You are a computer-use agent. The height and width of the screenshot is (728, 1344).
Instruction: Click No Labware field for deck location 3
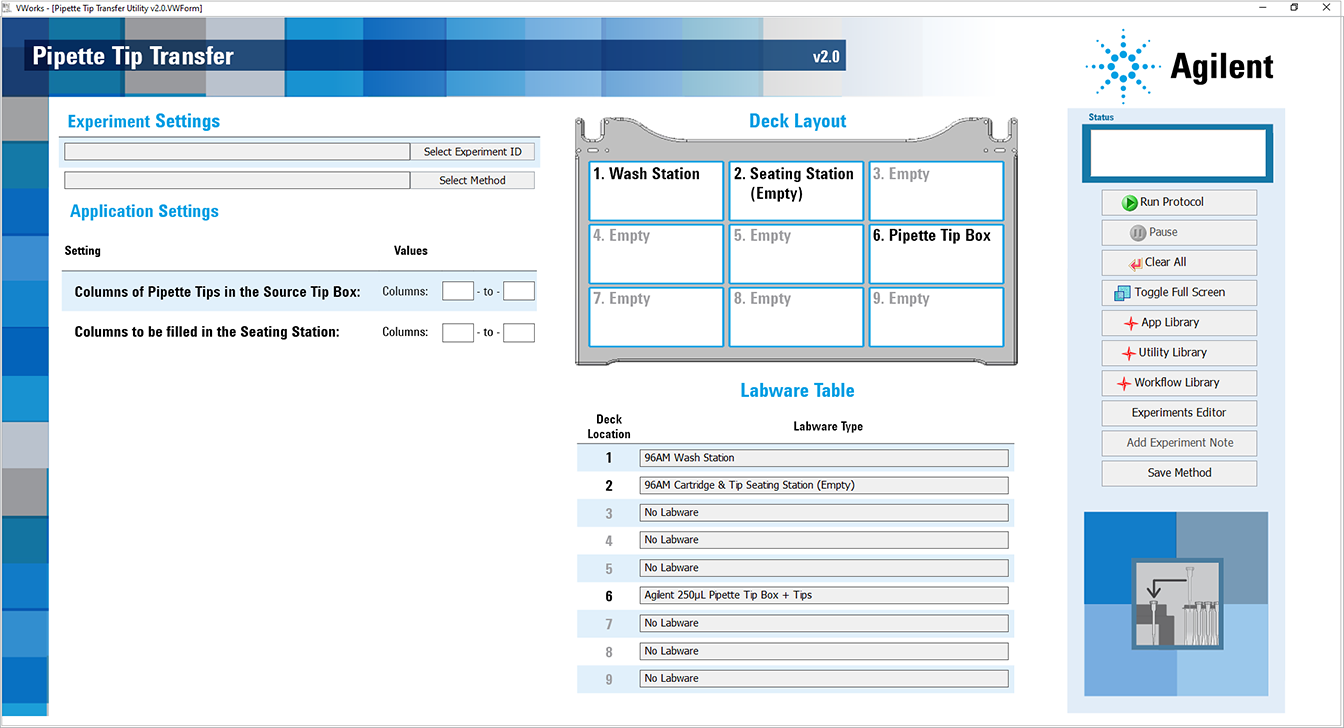[824, 513]
